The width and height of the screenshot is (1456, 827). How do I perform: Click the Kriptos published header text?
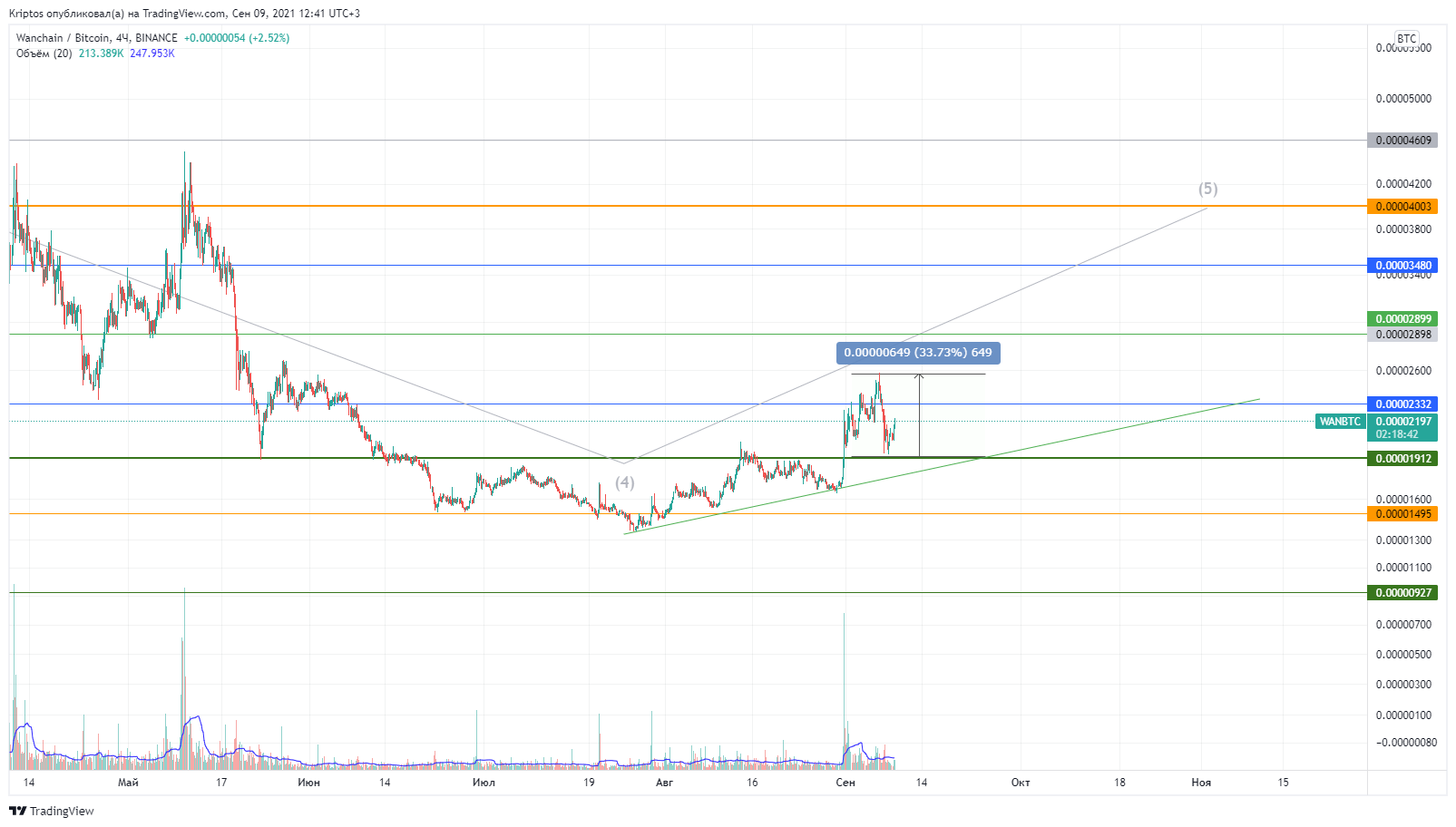coord(184,14)
